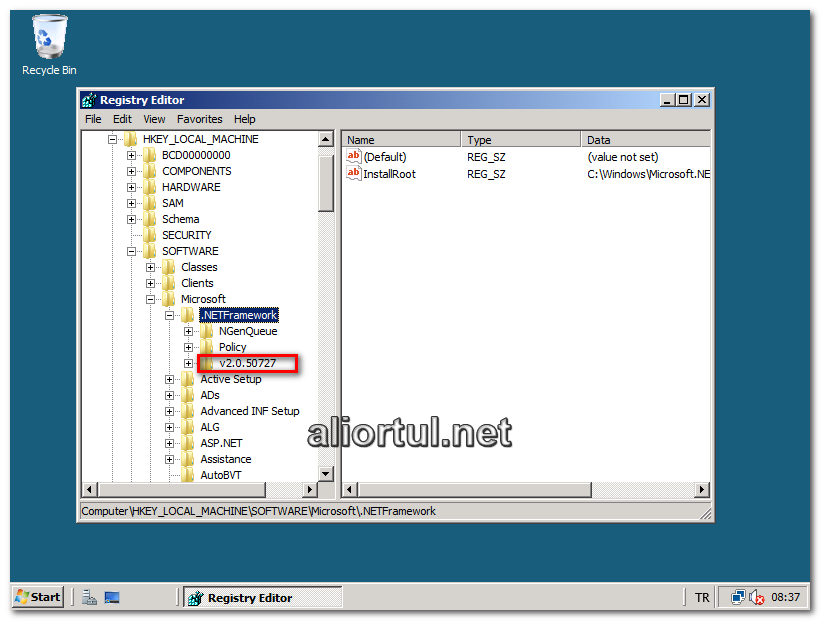Select the v2.0.50727 key

click(247, 363)
